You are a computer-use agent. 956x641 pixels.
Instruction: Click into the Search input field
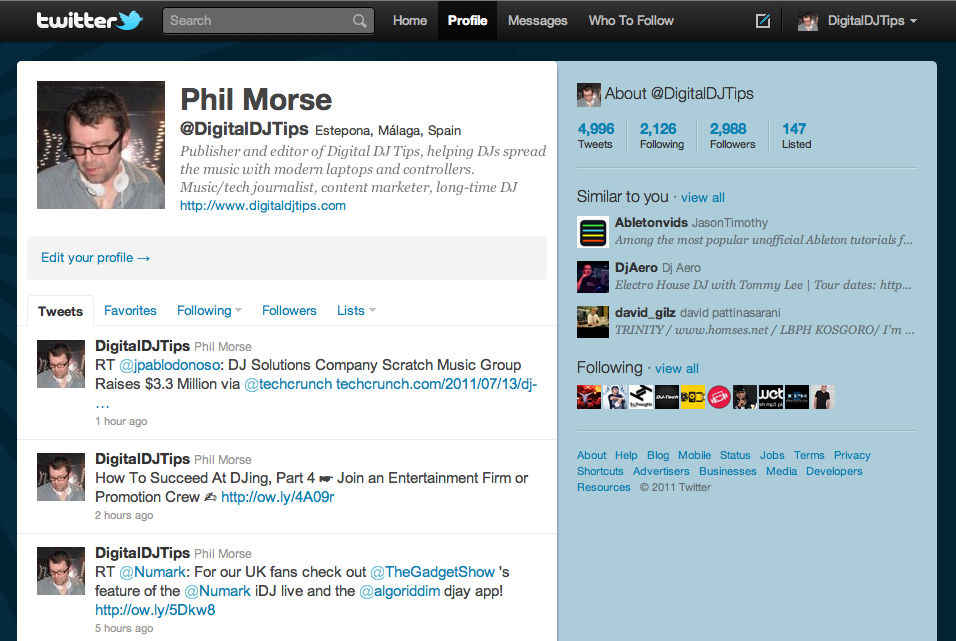[259, 21]
